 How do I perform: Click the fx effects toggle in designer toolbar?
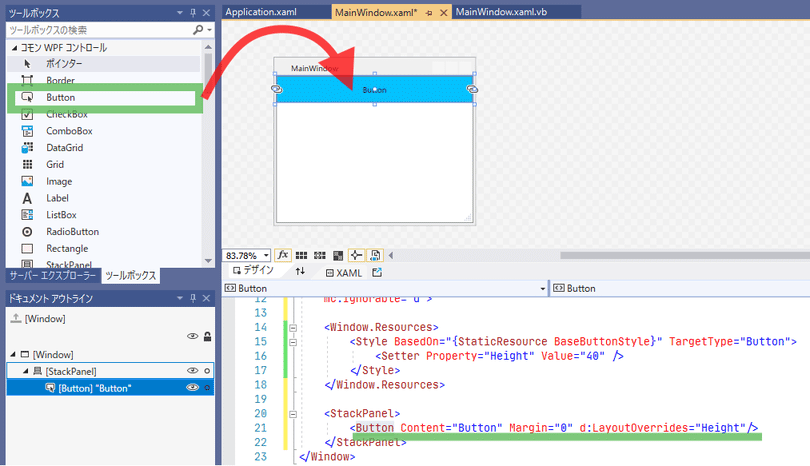click(283, 255)
